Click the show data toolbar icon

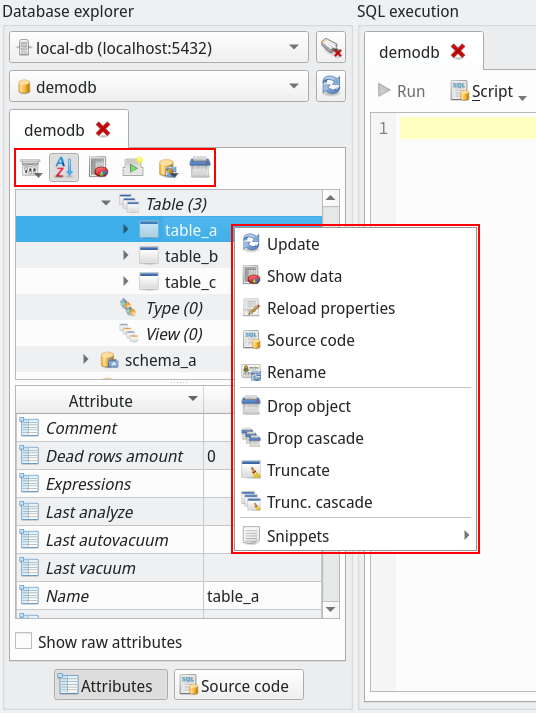coord(98,167)
